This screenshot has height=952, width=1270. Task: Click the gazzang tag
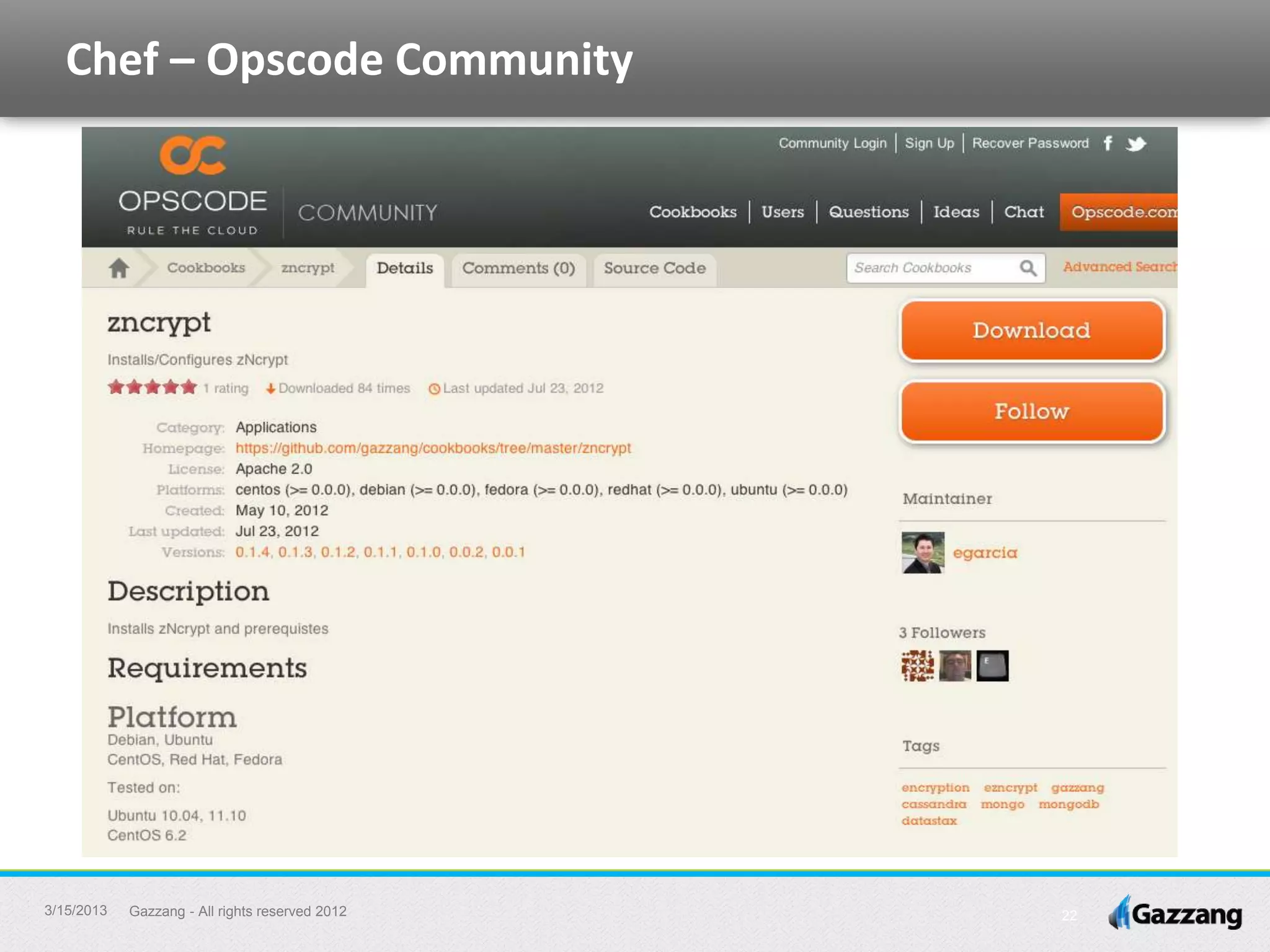pyautogui.click(x=1078, y=788)
